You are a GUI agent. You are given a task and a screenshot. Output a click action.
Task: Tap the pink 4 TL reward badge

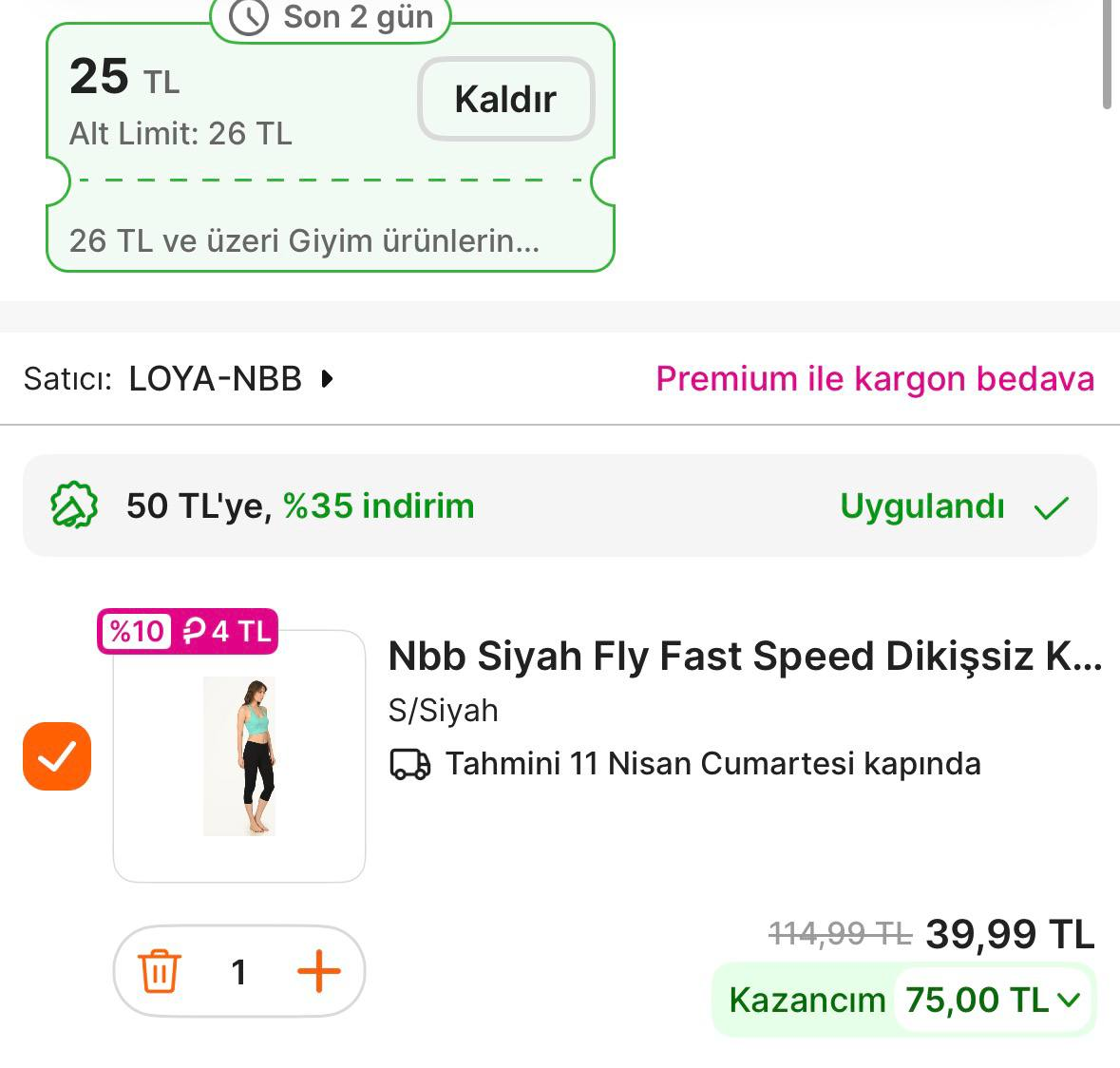pyautogui.click(x=227, y=631)
